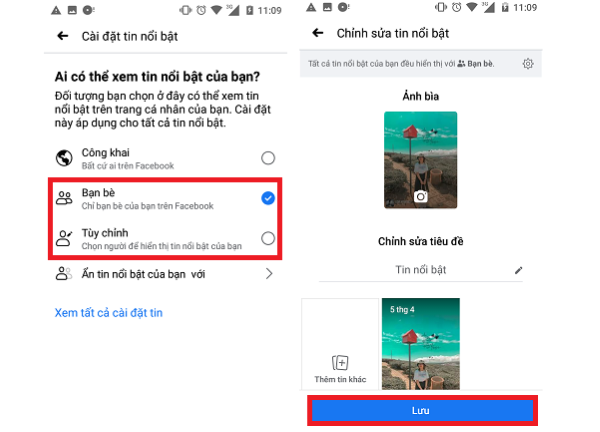Select the 5 thg 4 story thumbnail
This screenshot has height=432, width=600.
tap(421, 344)
